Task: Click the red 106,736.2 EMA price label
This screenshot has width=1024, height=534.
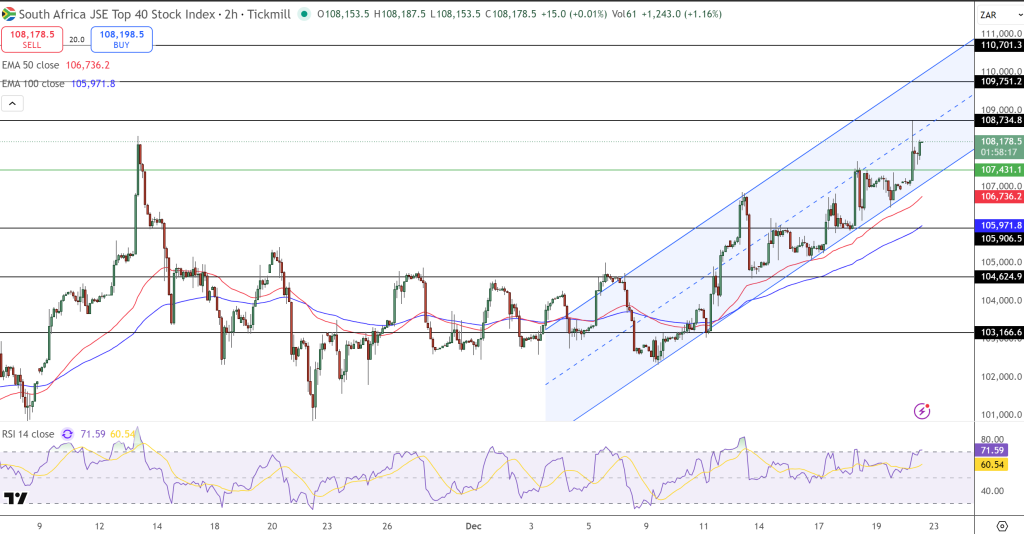Action: (x=999, y=196)
